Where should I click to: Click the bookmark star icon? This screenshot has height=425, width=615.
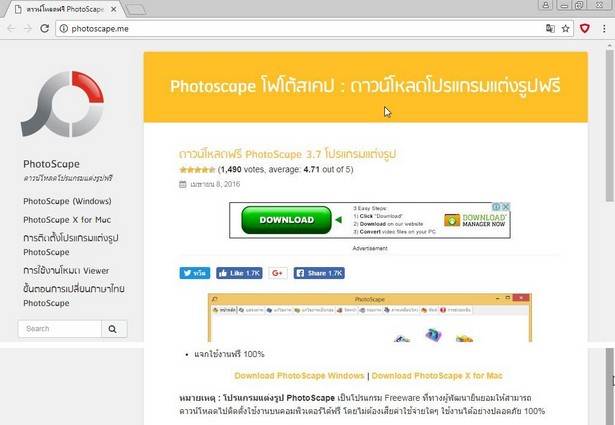pos(566,29)
